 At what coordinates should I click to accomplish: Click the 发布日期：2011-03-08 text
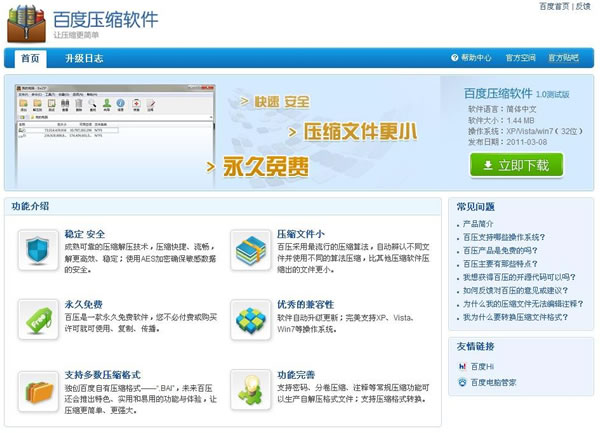coord(507,142)
